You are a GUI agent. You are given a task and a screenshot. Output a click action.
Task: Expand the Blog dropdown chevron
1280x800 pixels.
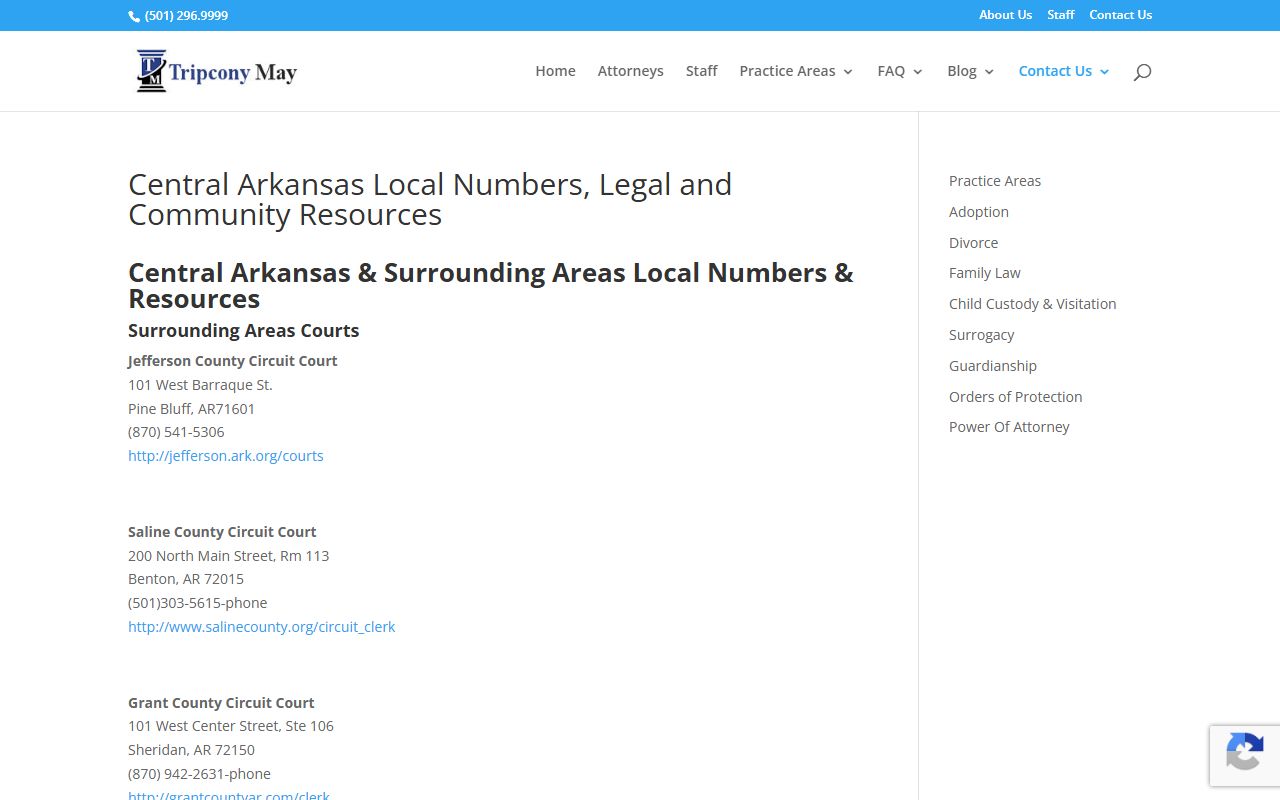point(989,72)
